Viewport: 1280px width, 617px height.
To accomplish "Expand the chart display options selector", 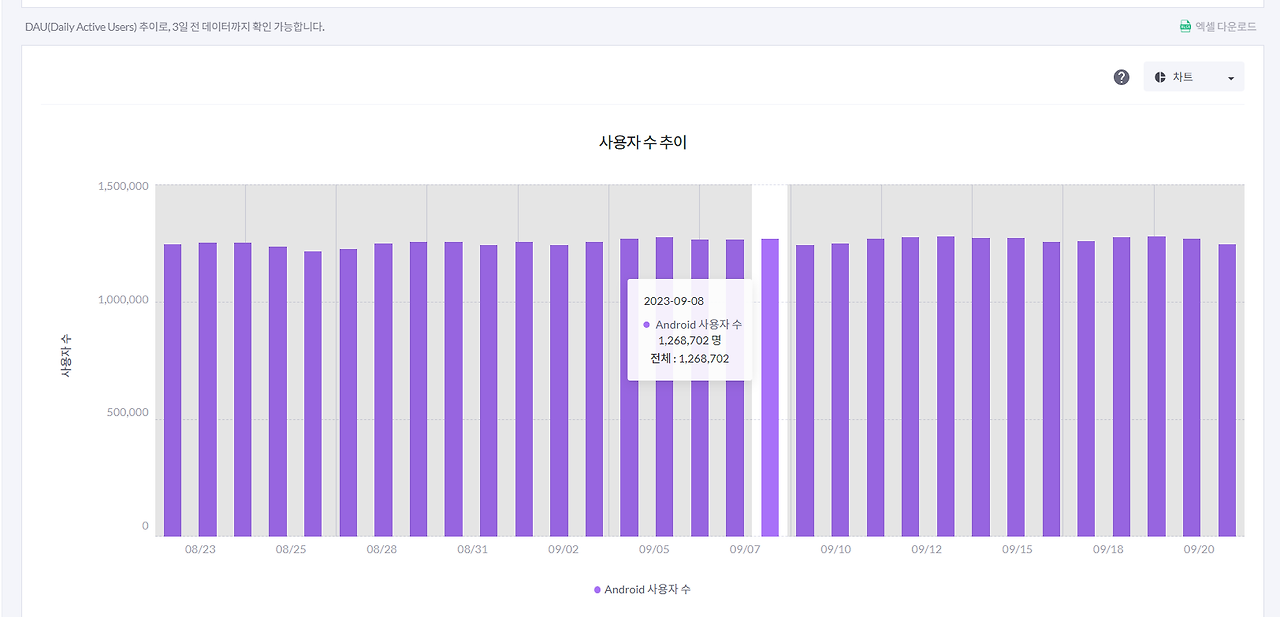I will pos(1194,76).
